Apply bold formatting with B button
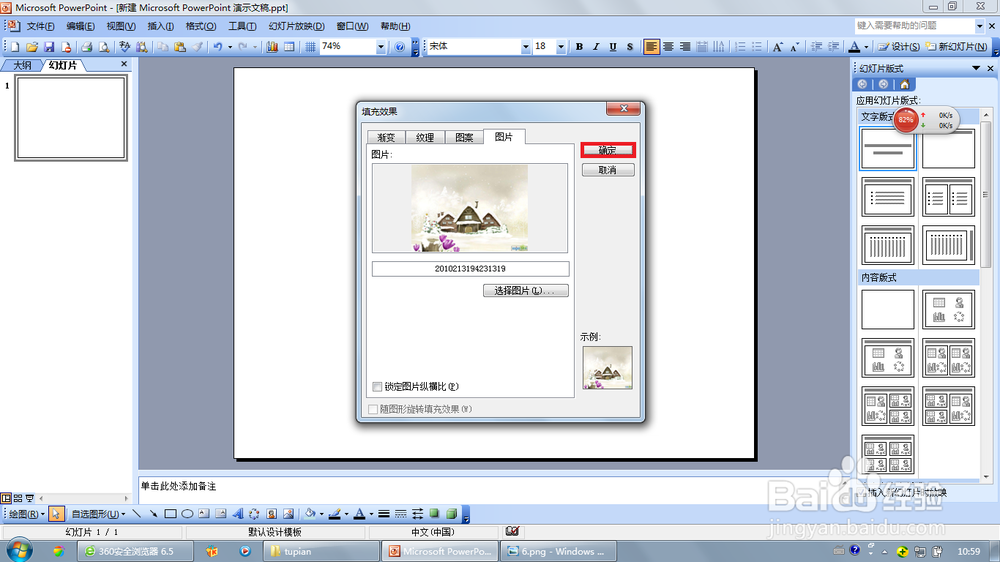1000x562 pixels. coord(579,47)
